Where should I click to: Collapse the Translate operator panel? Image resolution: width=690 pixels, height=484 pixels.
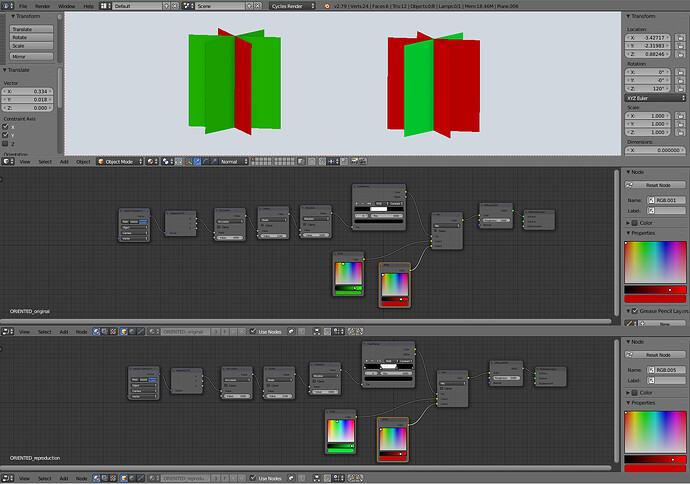click(x=5, y=70)
